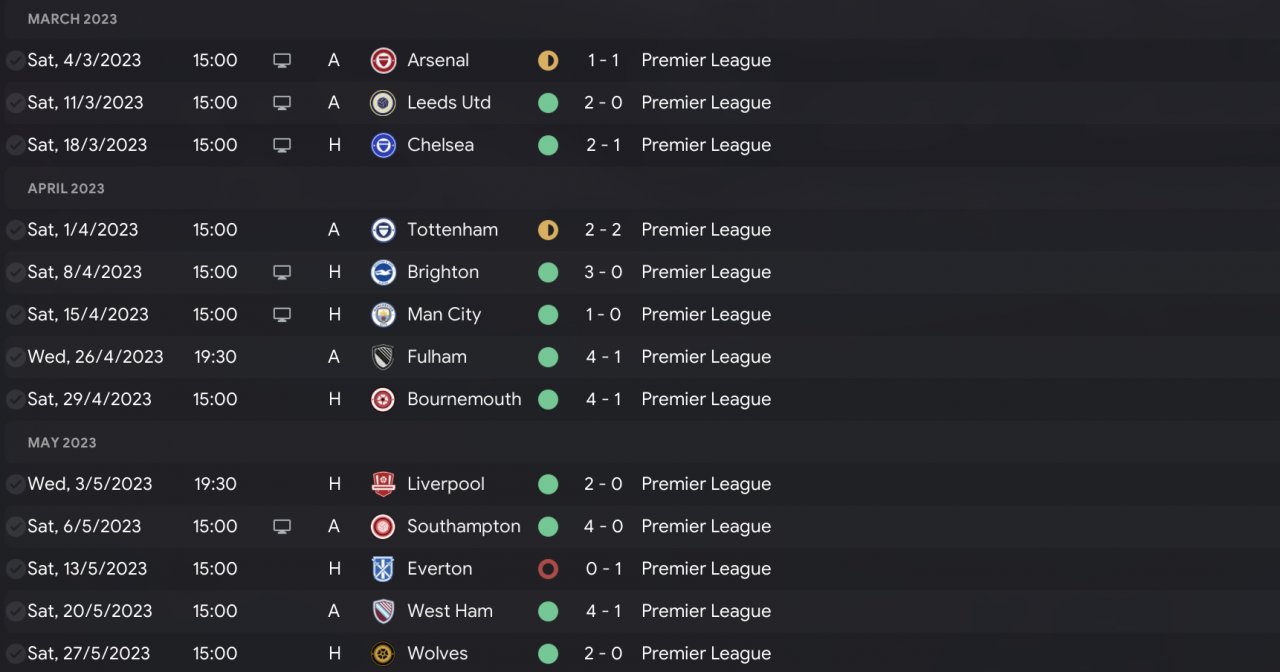Open the 3 - 0 Brighton match result
The height and width of the screenshot is (672, 1280).
click(x=603, y=272)
